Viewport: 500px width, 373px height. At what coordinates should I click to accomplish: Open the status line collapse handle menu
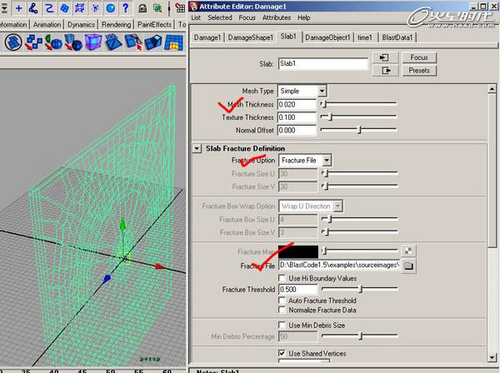[x=4, y=8]
